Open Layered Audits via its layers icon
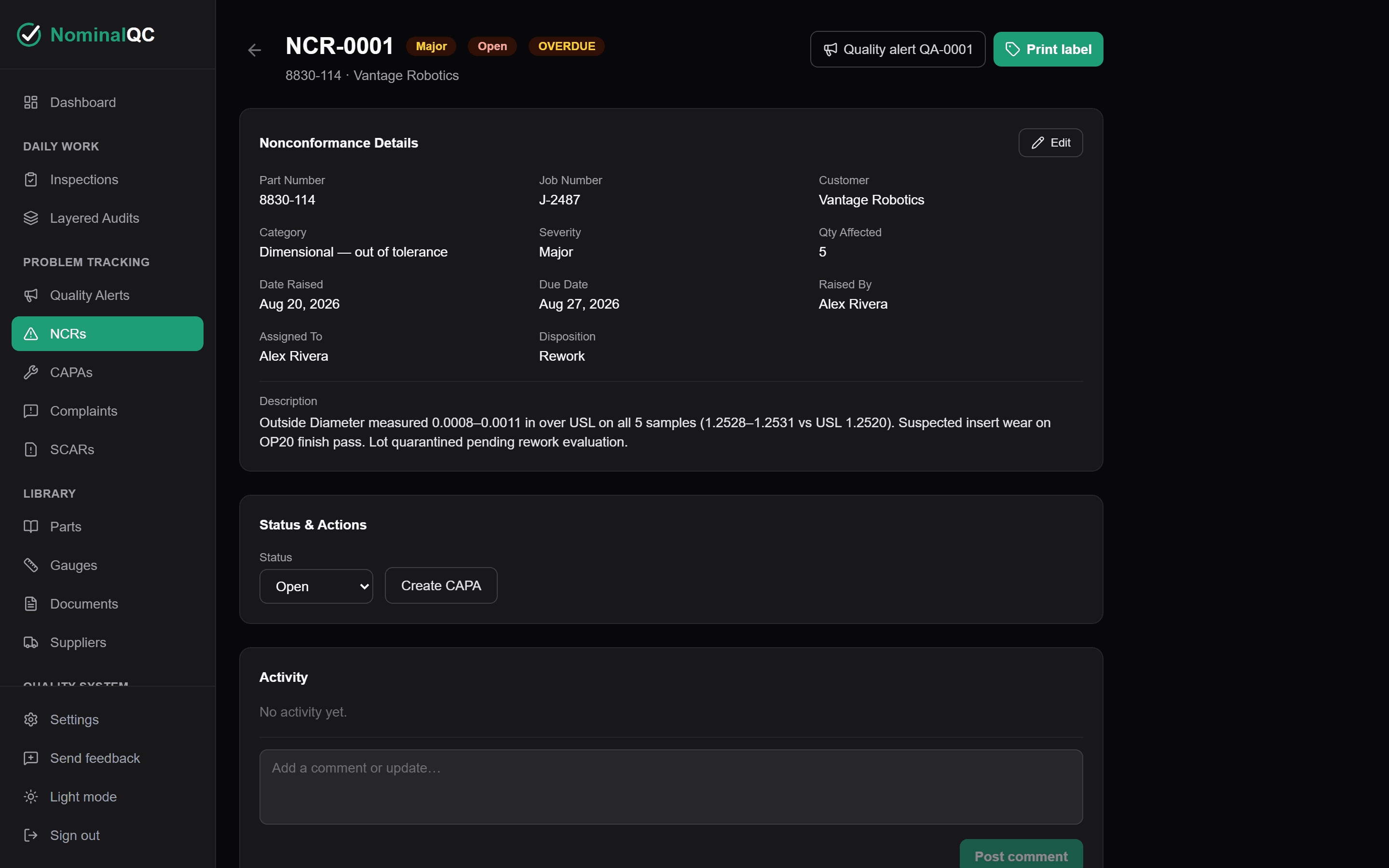This screenshot has height=868, width=1389. point(31,218)
